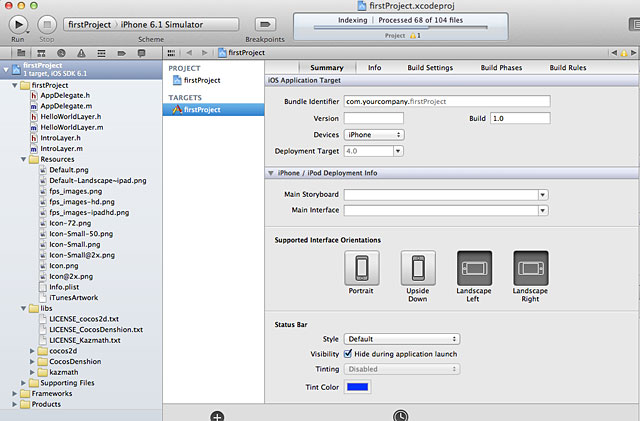Go forward in editor history
640x421 pixels.
click(204, 53)
